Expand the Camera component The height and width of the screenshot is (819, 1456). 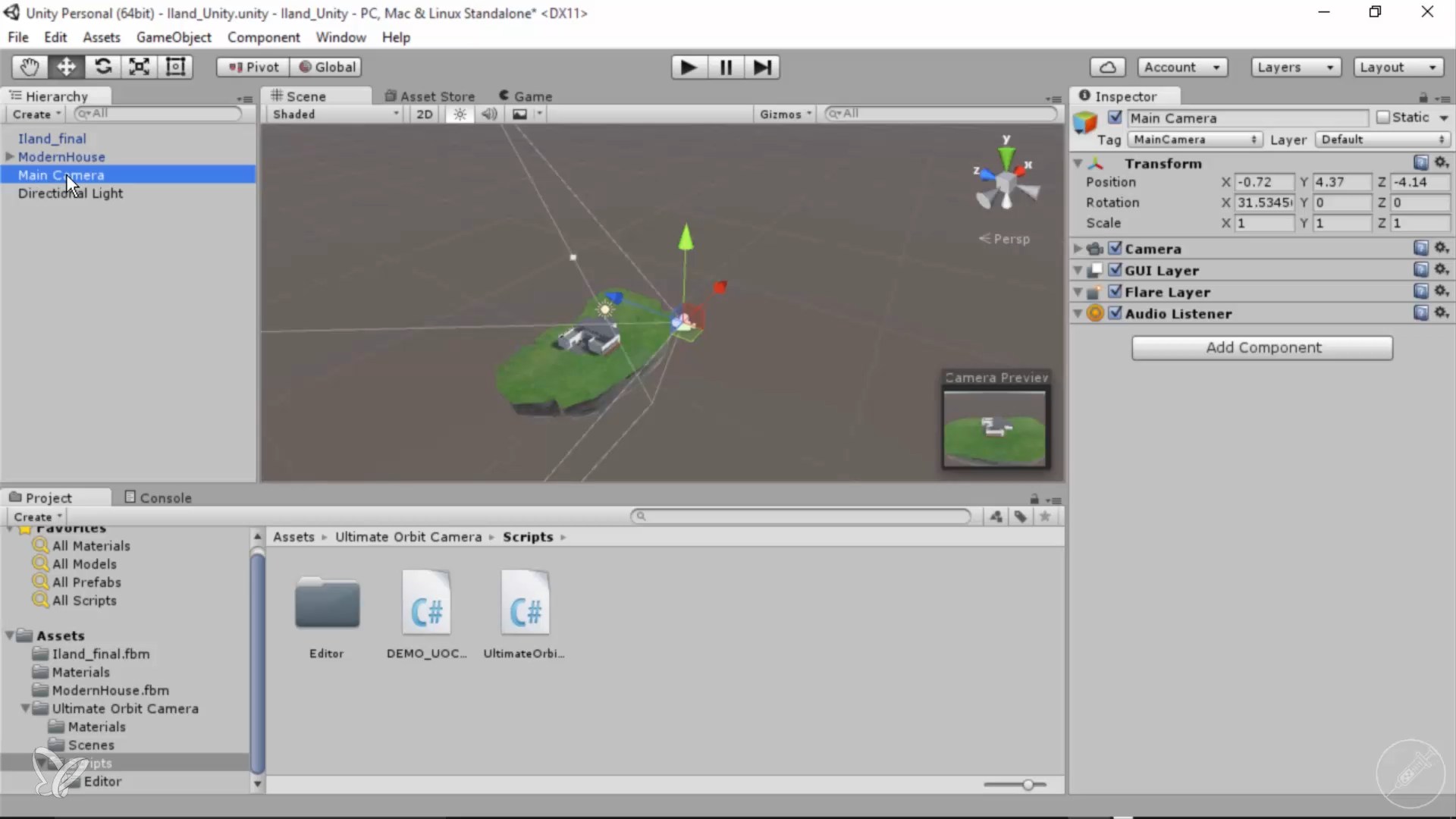1078,248
